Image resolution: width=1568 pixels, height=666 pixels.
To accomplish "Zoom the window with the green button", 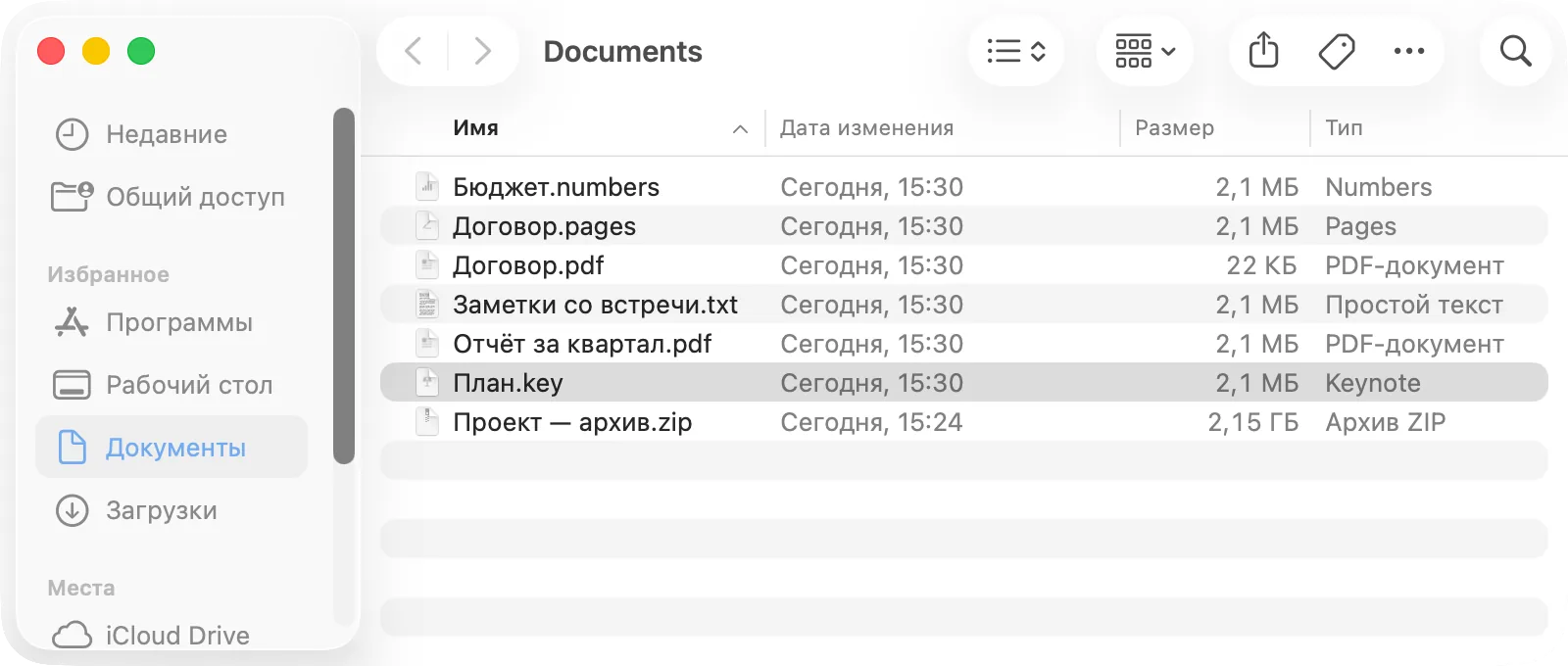I will pyautogui.click(x=141, y=51).
